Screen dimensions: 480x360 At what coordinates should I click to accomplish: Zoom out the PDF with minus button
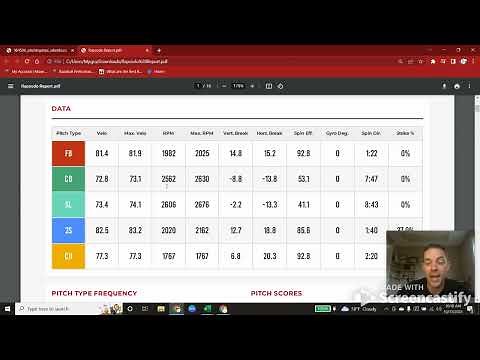tap(224, 86)
